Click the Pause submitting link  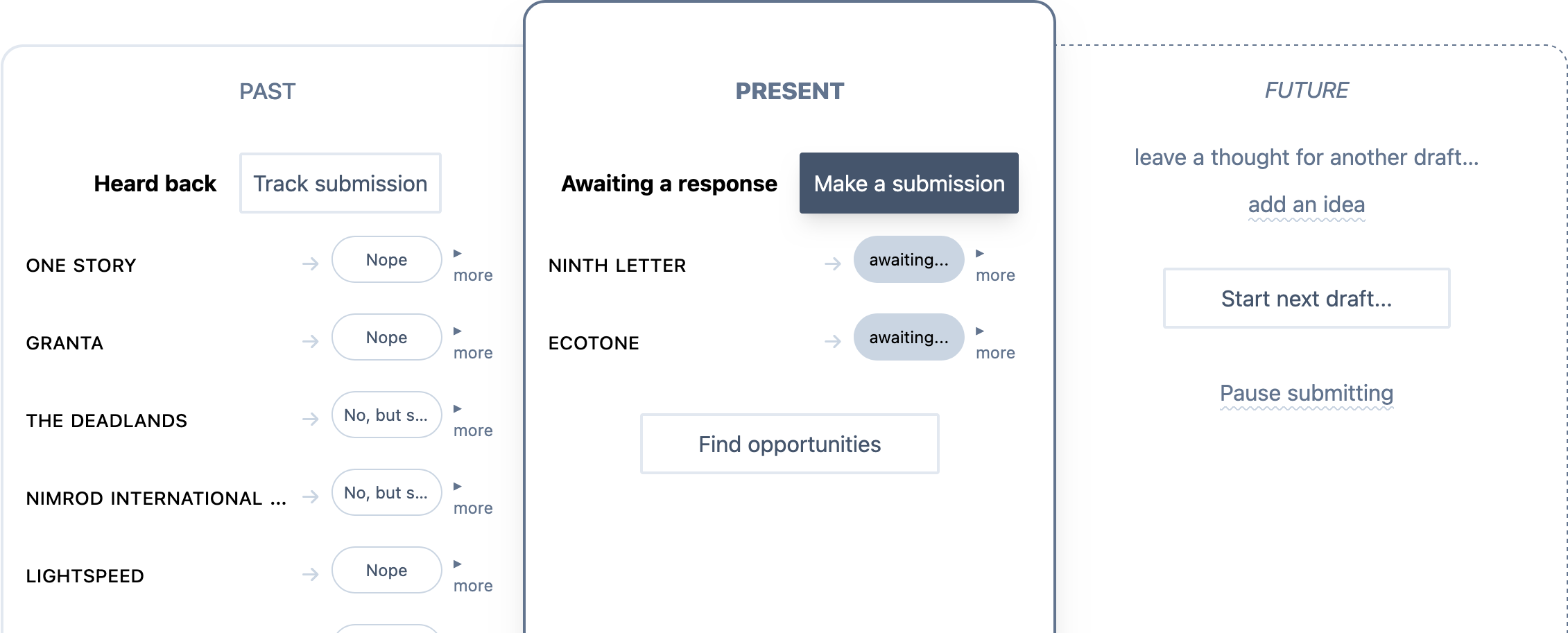[x=1307, y=392]
